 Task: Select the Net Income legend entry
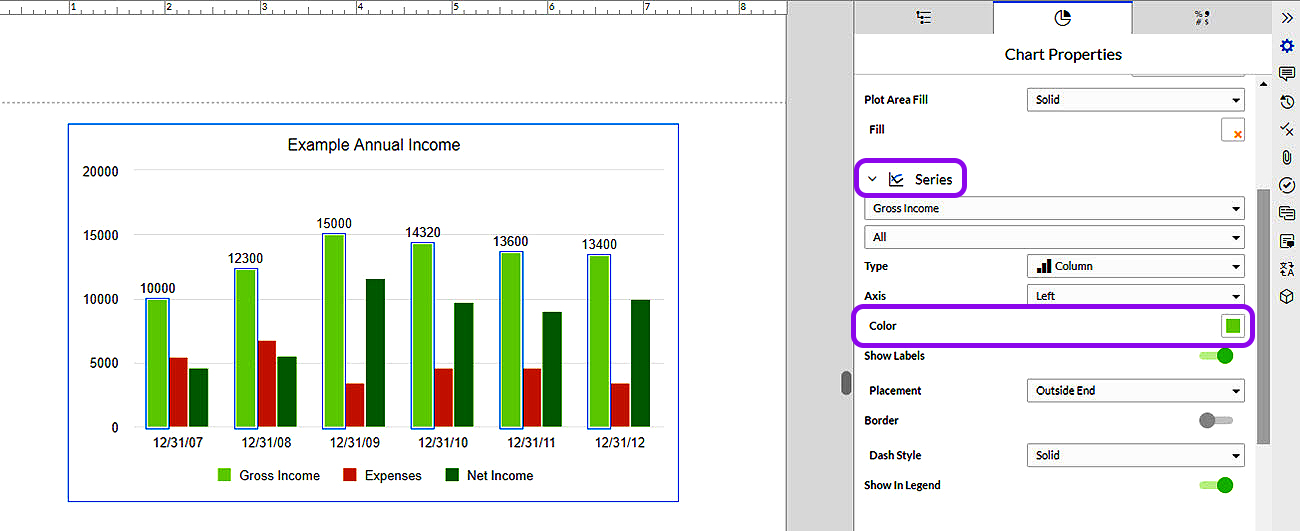(489, 476)
